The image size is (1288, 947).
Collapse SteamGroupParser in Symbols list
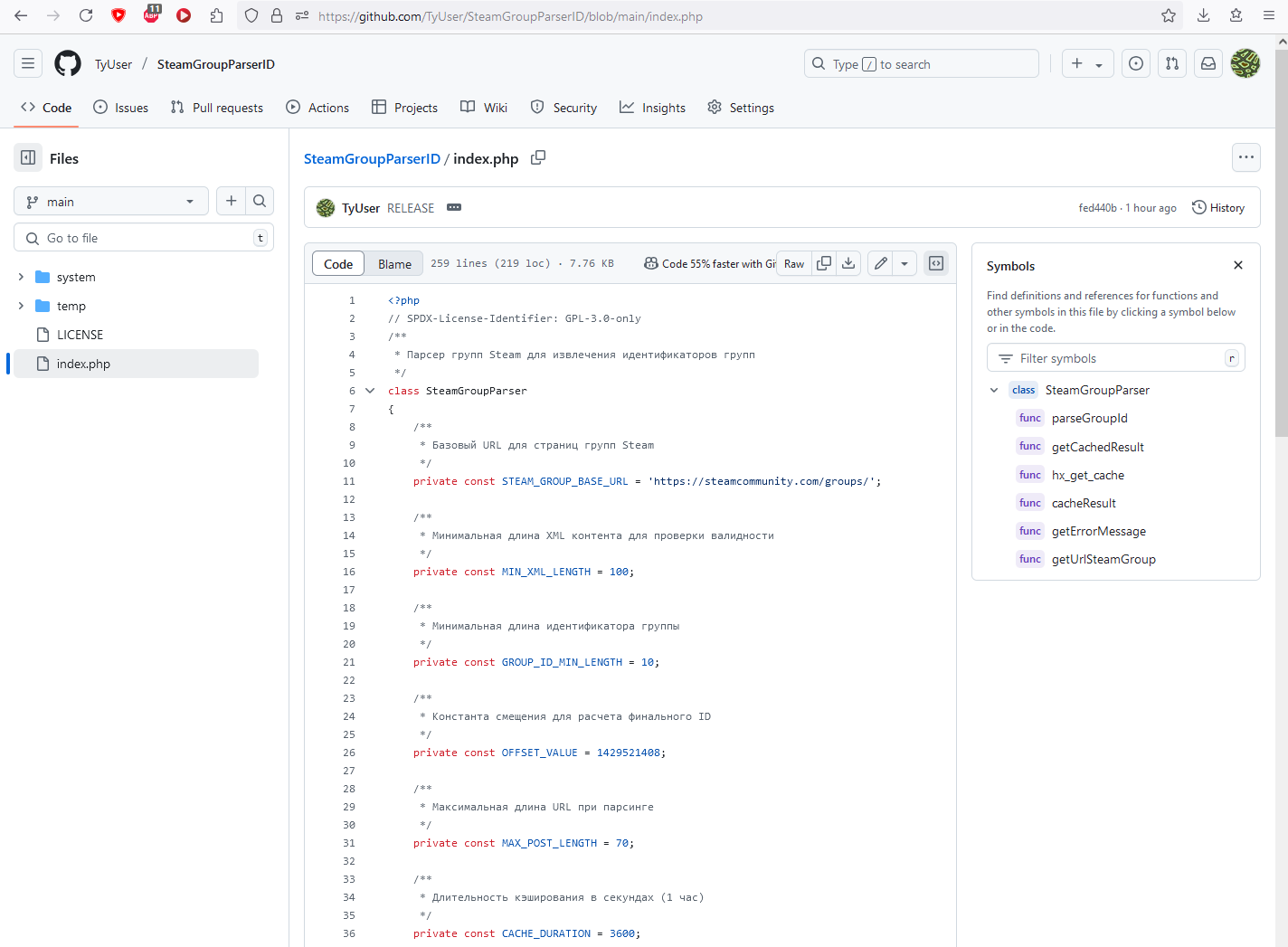(x=994, y=390)
